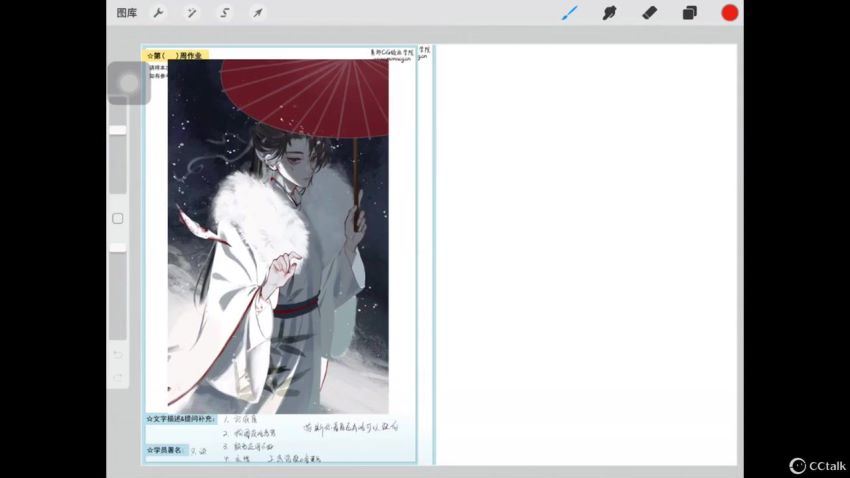Activate the Transform arrow tool

[257, 12]
